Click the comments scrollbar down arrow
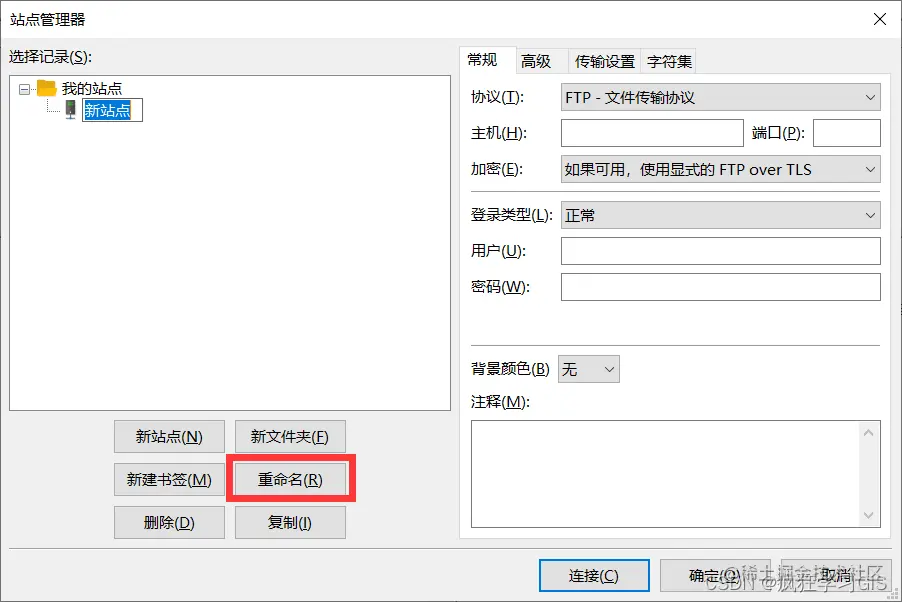The height and width of the screenshot is (602, 902). point(869,516)
